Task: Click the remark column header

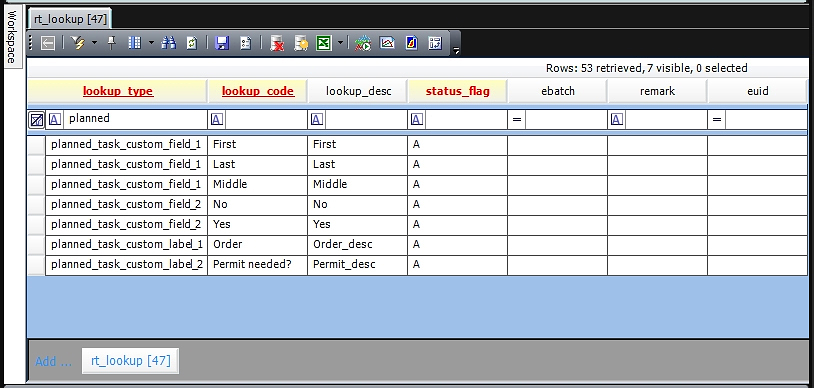Action: click(x=657, y=91)
